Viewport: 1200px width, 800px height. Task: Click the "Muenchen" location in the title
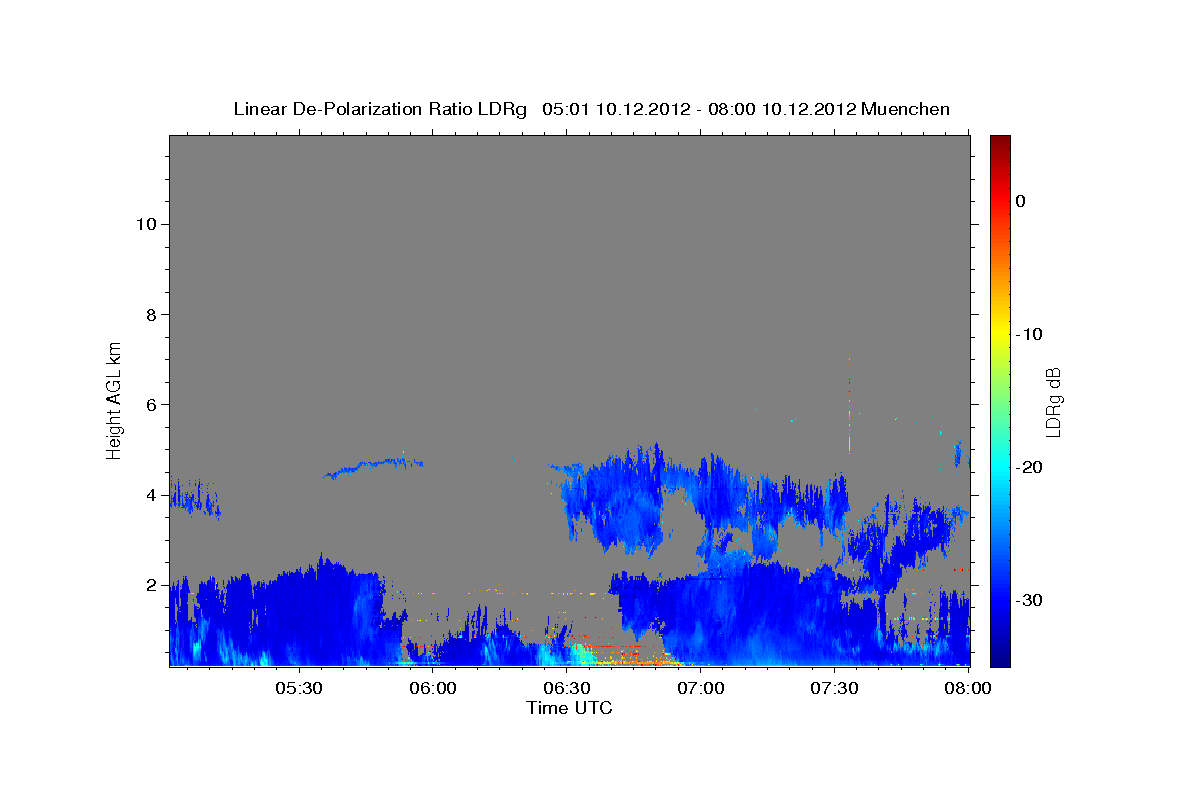click(906, 109)
